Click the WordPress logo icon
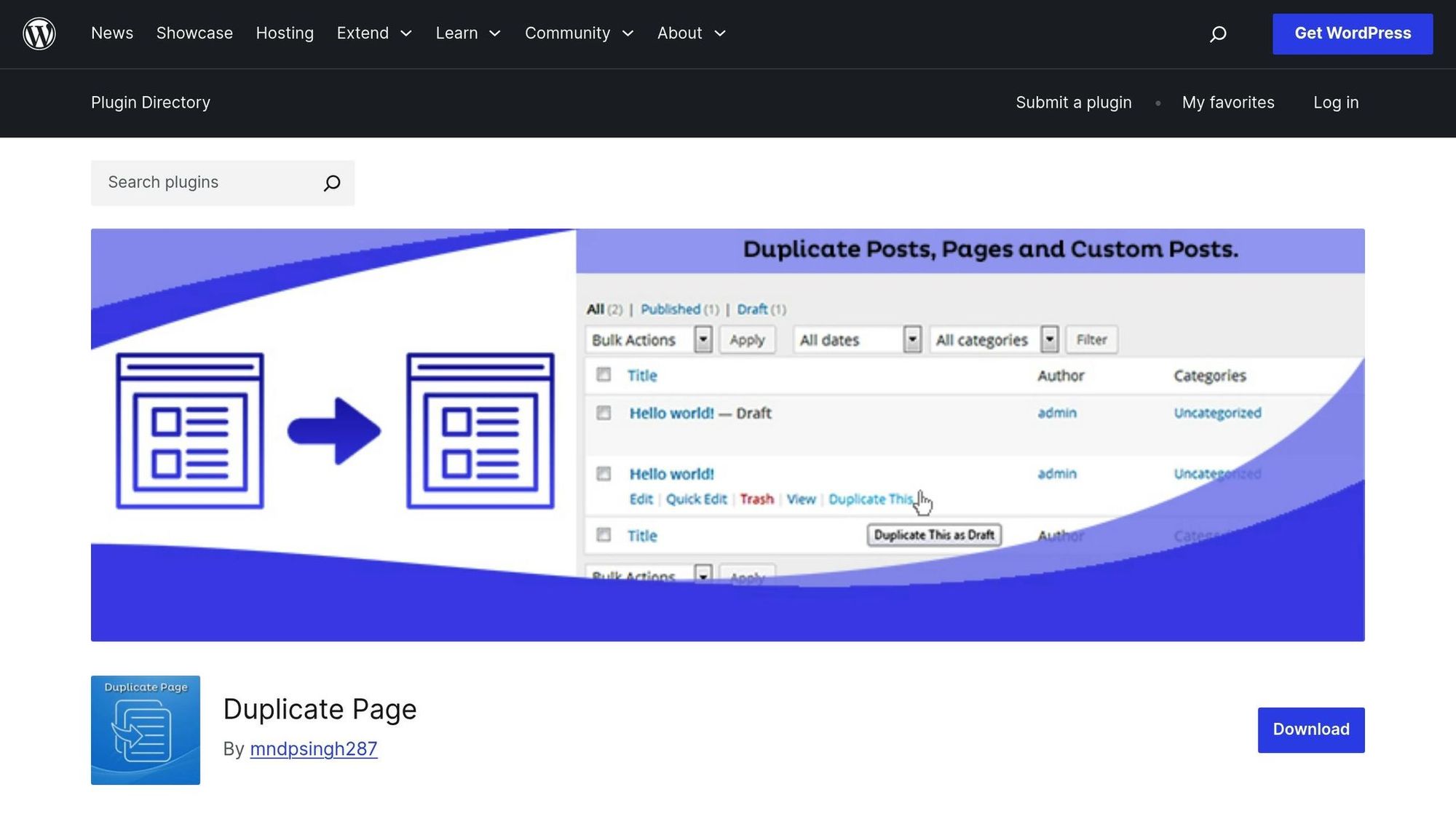Screen dimensions: 1456x819 tap(39, 33)
